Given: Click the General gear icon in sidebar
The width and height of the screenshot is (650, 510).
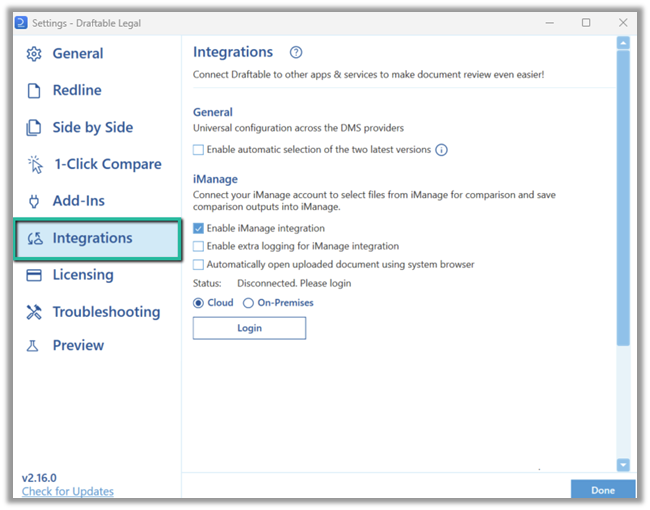Looking at the screenshot, I should 34,54.
